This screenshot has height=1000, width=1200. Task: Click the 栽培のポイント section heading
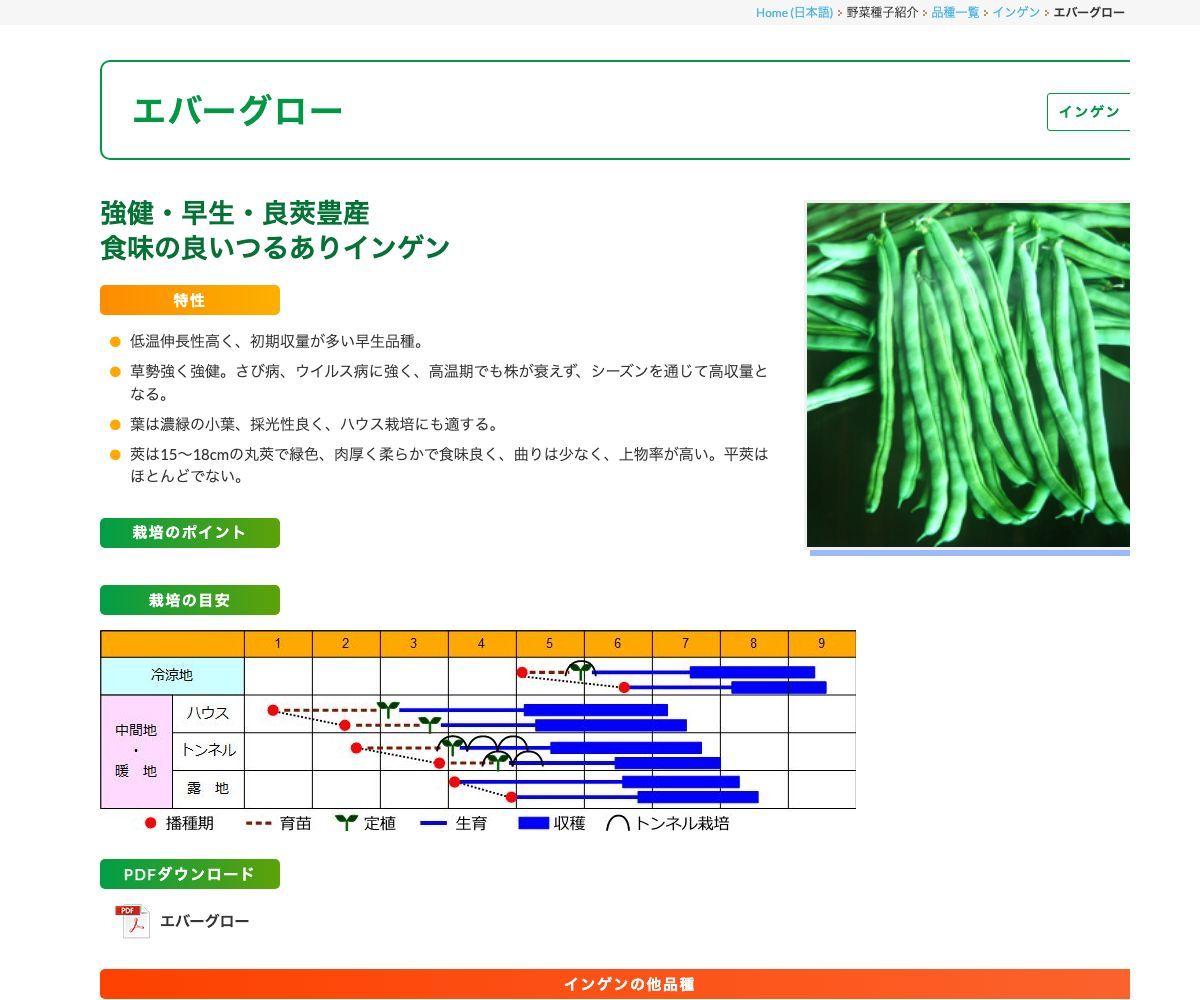tap(189, 533)
